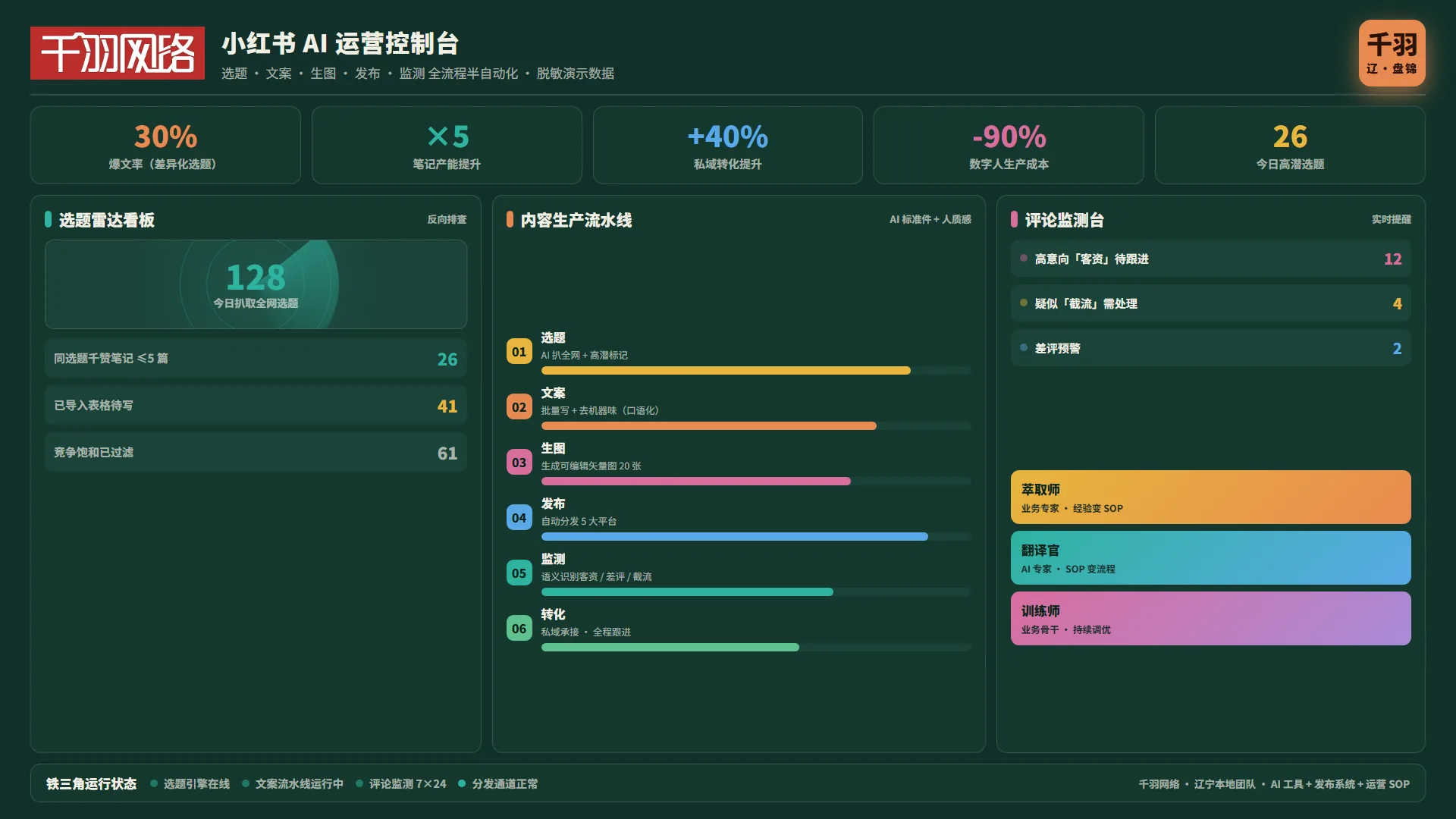Open the ×5 笔记产能提升 card

pyautogui.click(x=447, y=145)
